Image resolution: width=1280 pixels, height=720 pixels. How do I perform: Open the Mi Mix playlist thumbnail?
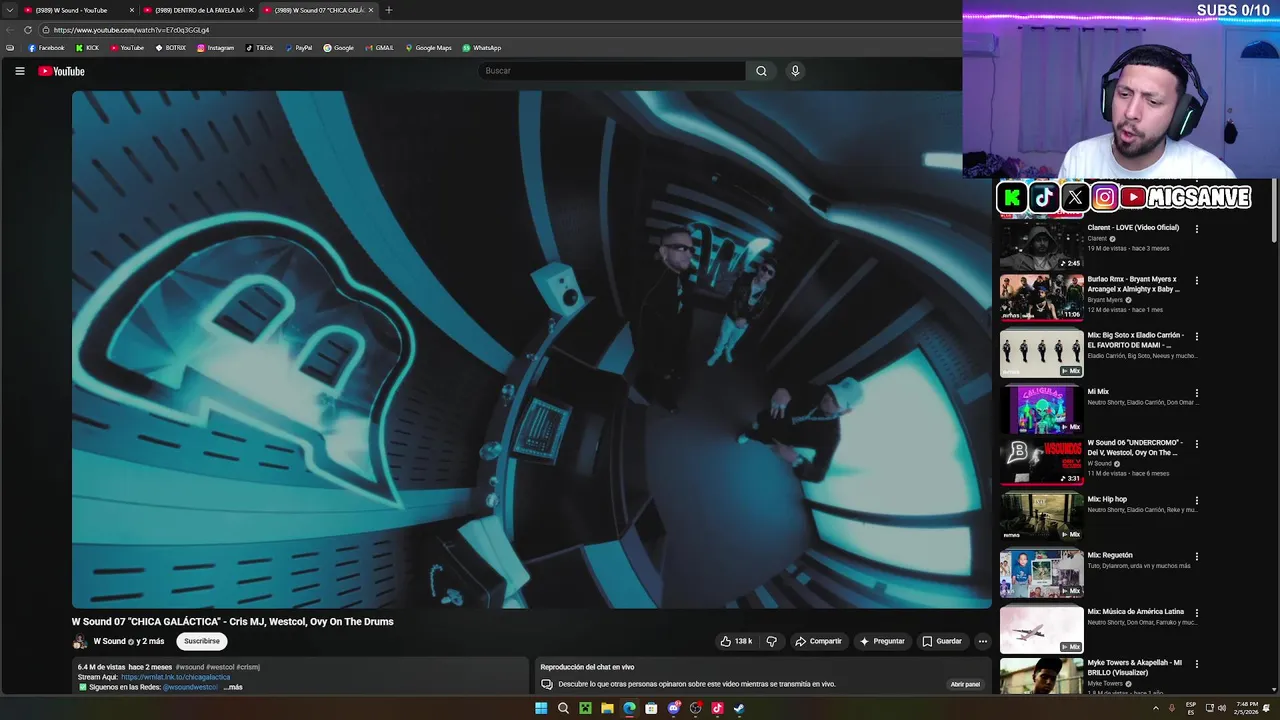click(x=1042, y=410)
